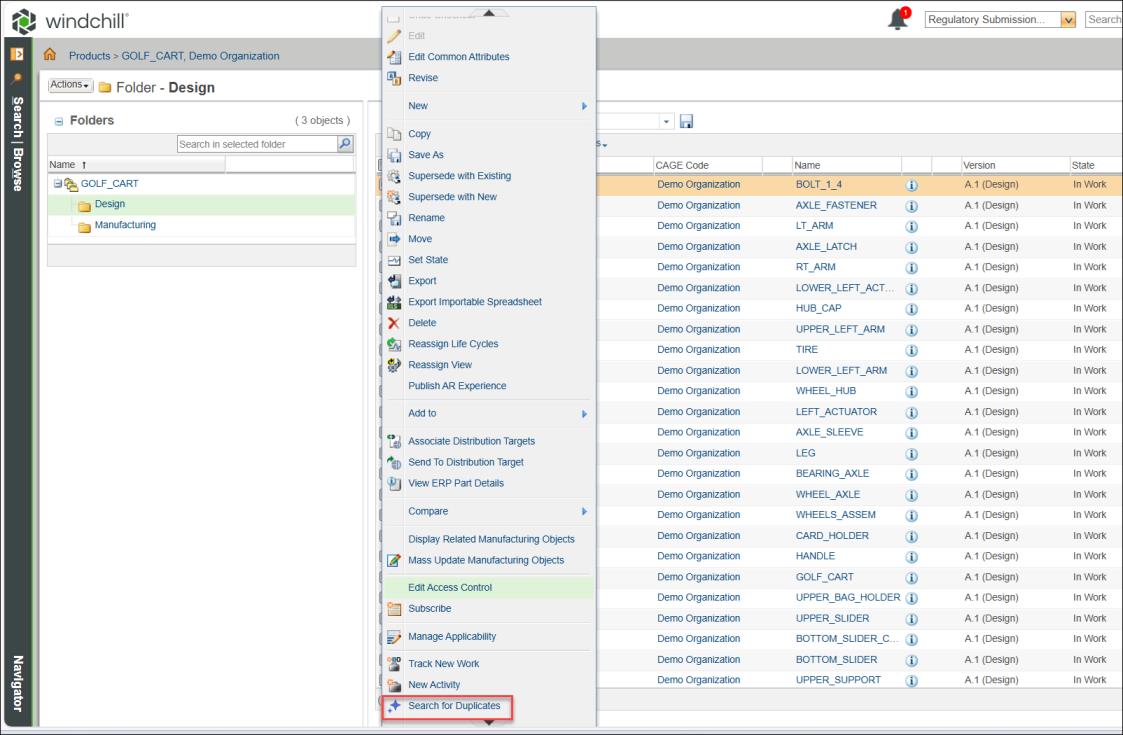Sort by the CAGE Code column header
The width and height of the screenshot is (1123, 735).
682,165
